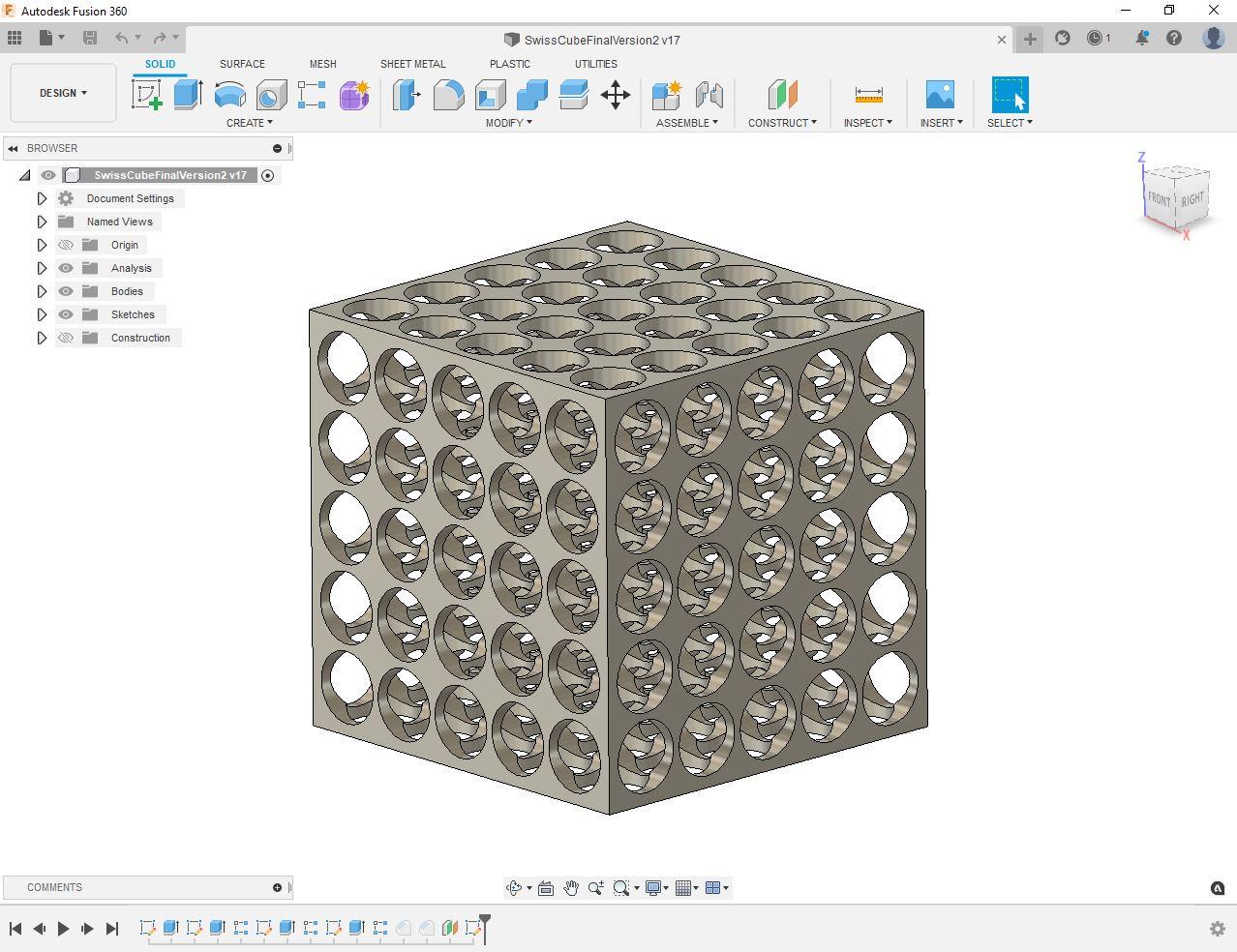Select the Press Pull modify tool
This screenshot has height=952, width=1237.
(x=407, y=95)
